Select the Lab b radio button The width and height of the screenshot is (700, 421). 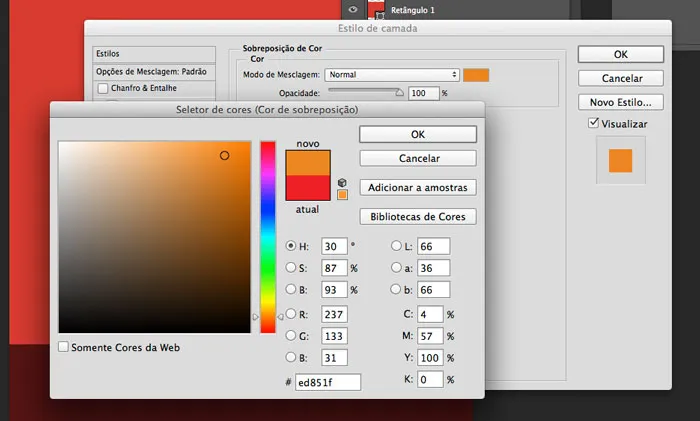[396, 289]
